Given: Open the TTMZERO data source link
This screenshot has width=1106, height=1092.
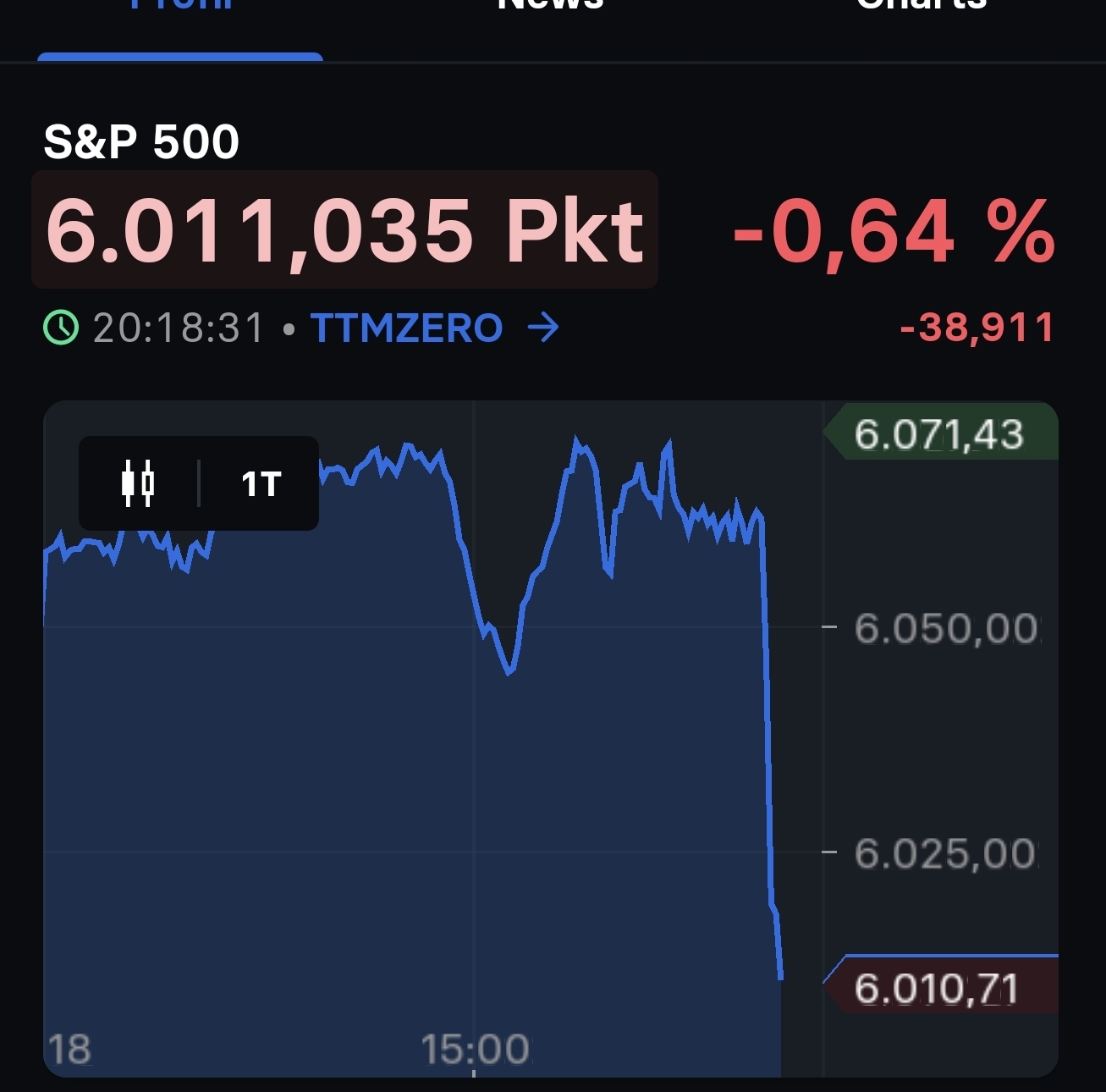Looking at the screenshot, I should pos(407,328).
